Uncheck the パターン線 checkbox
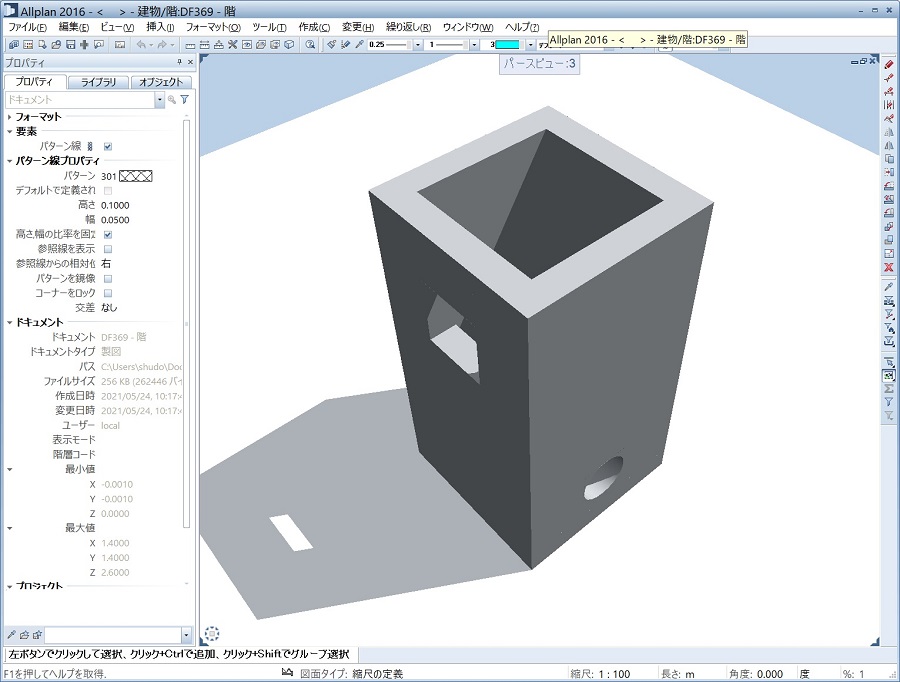900x682 pixels. pyautogui.click(x=108, y=146)
